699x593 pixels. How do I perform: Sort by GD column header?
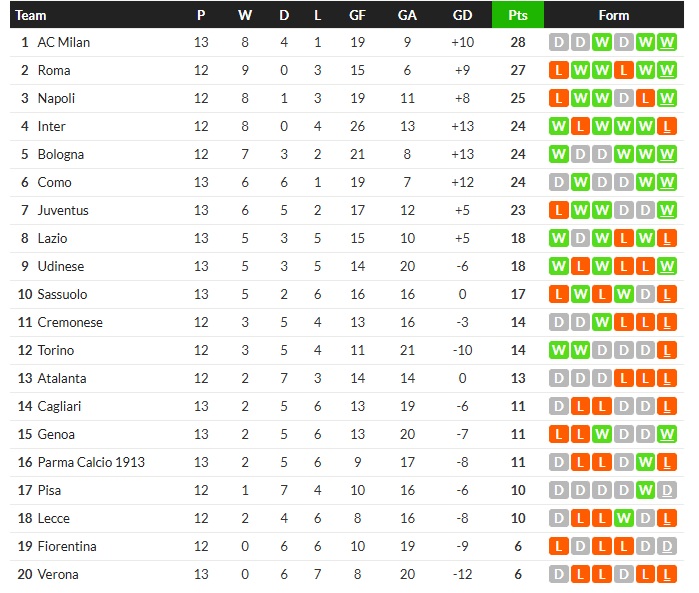[462, 15]
